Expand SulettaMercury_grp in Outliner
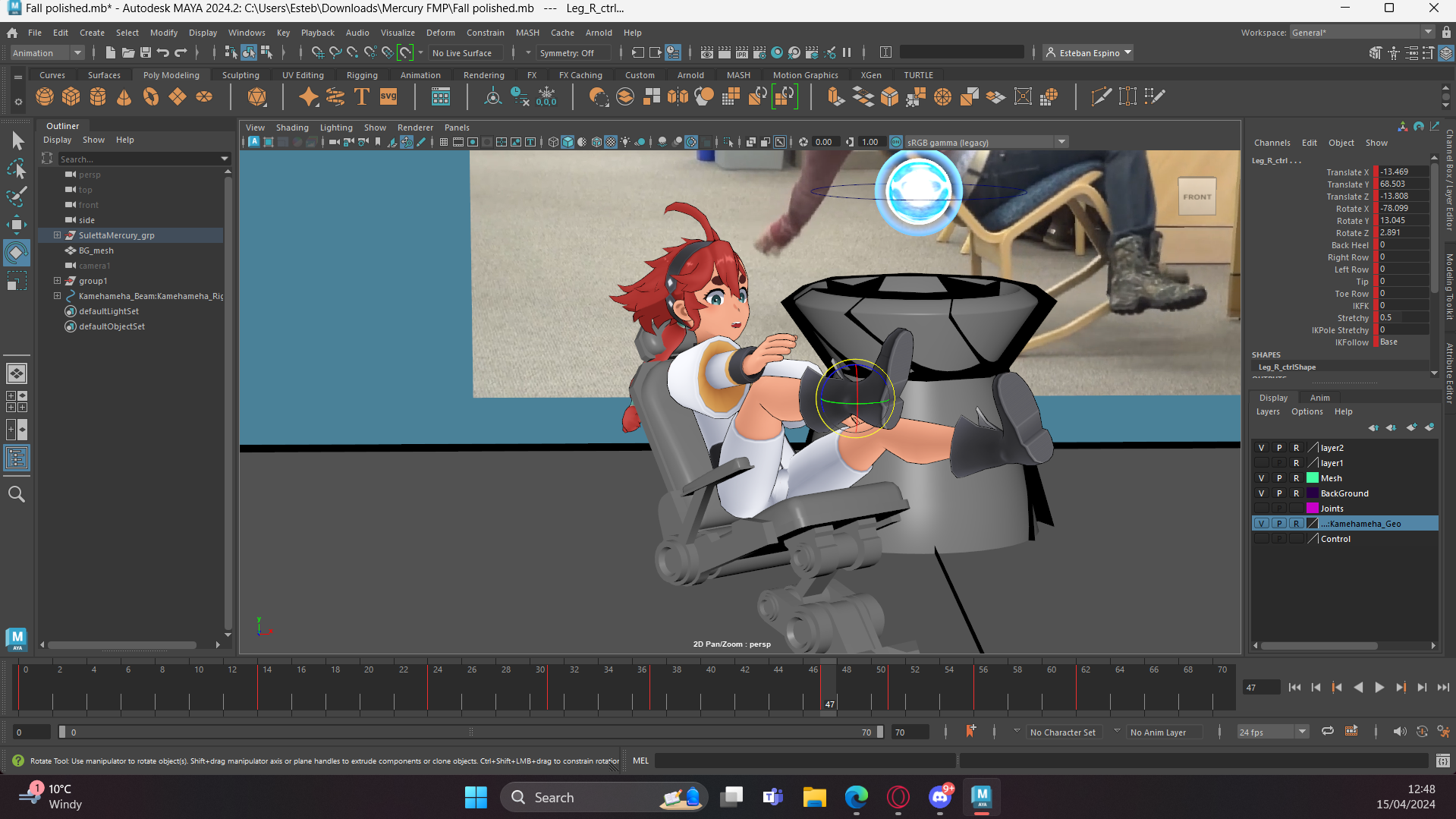The image size is (1456, 819). [57, 235]
